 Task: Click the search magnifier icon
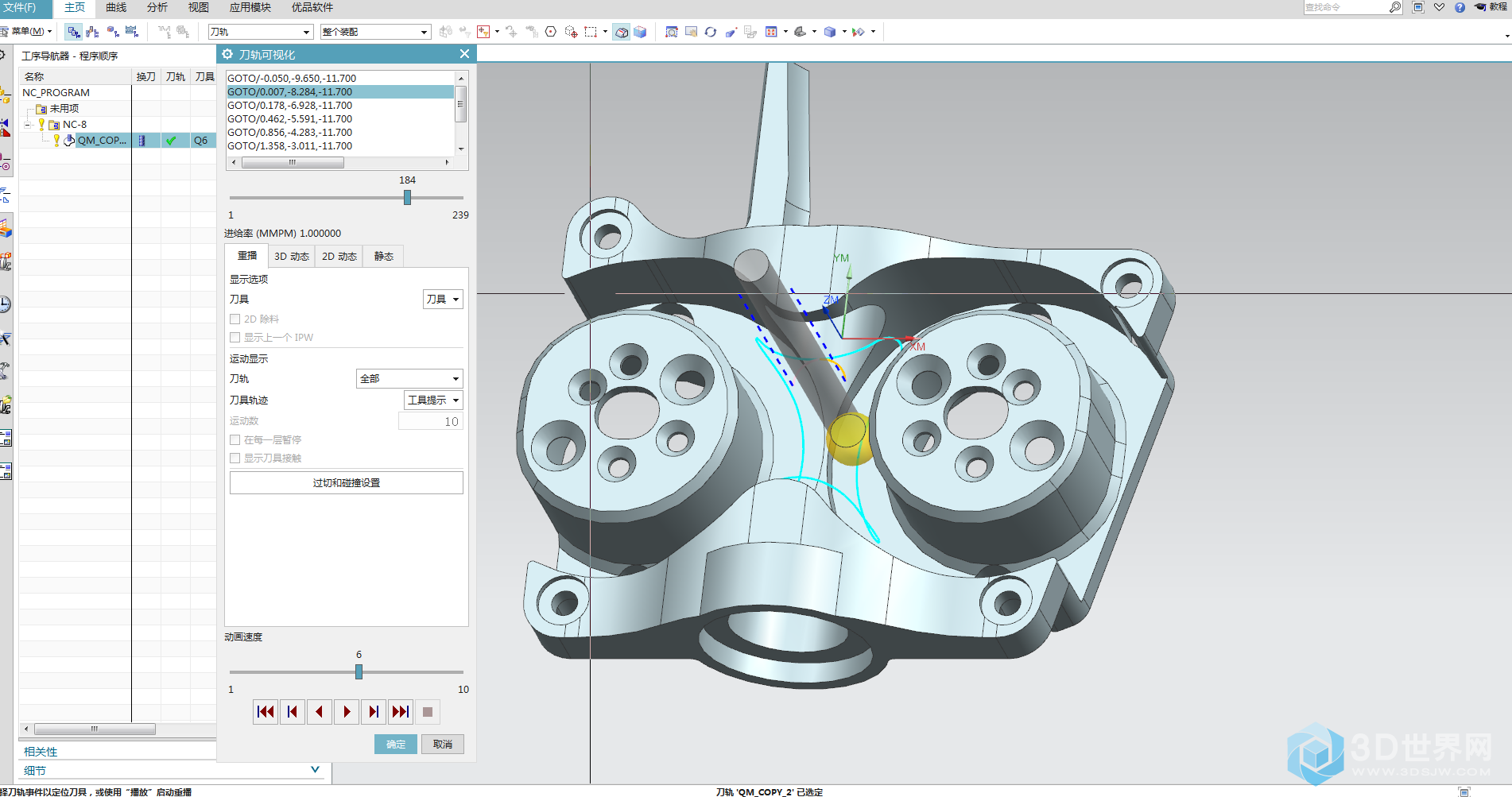pyautogui.click(x=1395, y=7)
